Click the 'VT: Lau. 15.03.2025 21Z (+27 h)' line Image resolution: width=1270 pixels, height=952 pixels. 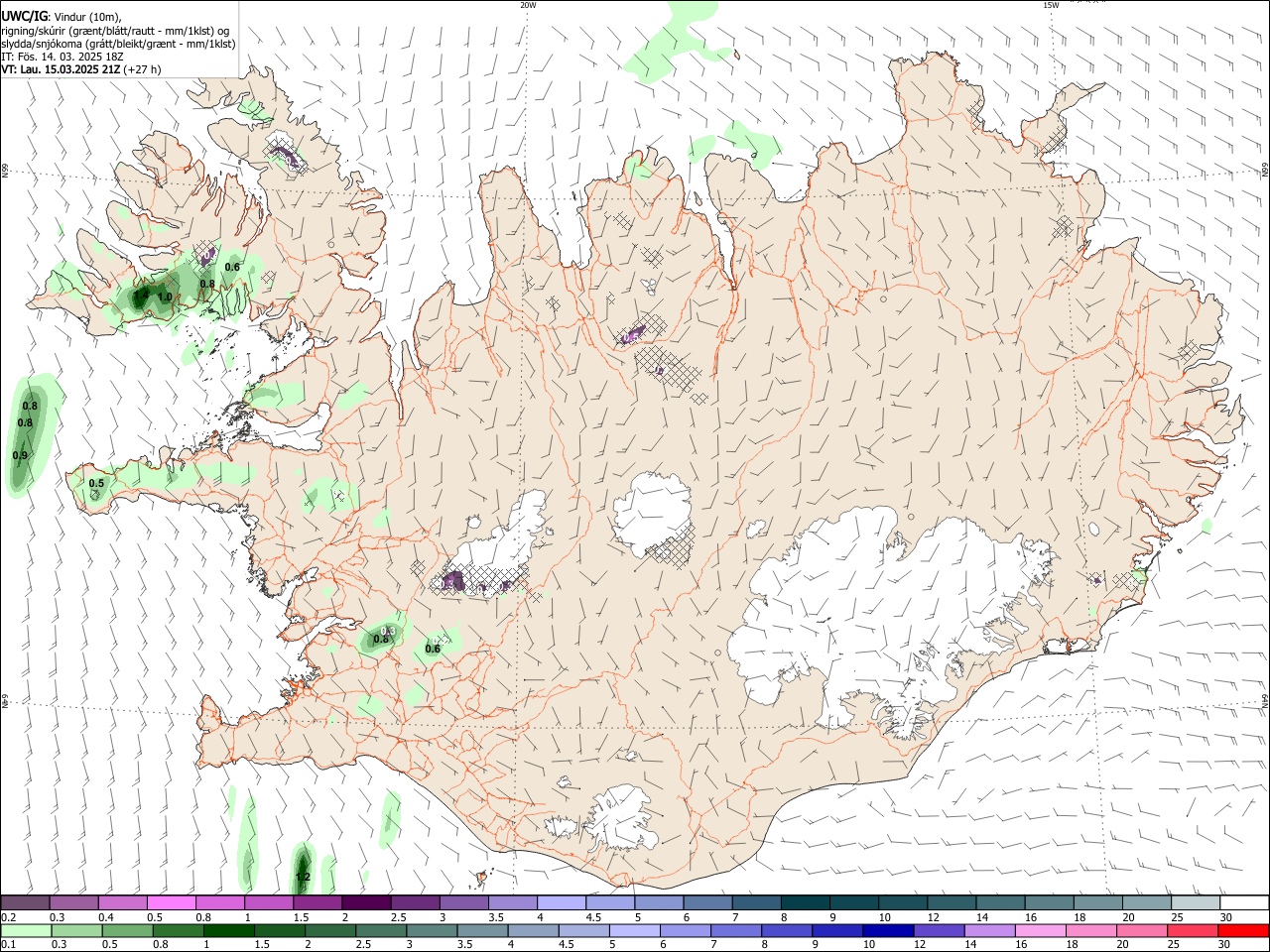[x=81, y=69]
